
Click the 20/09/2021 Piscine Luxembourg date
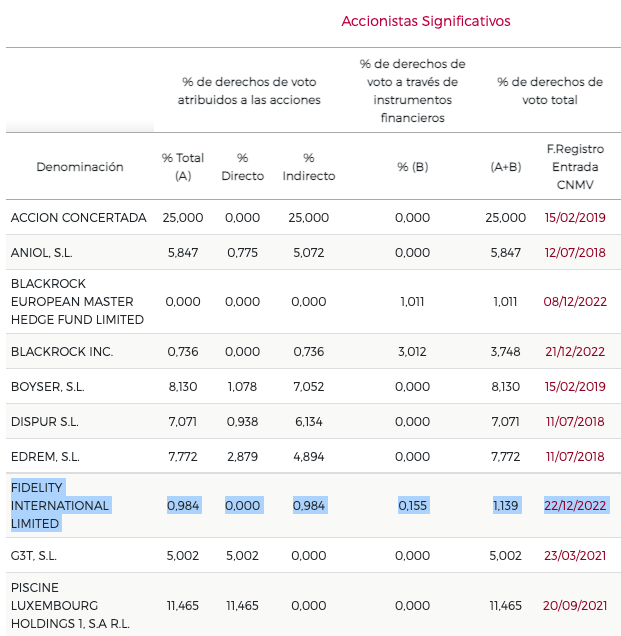click(575, 606)
